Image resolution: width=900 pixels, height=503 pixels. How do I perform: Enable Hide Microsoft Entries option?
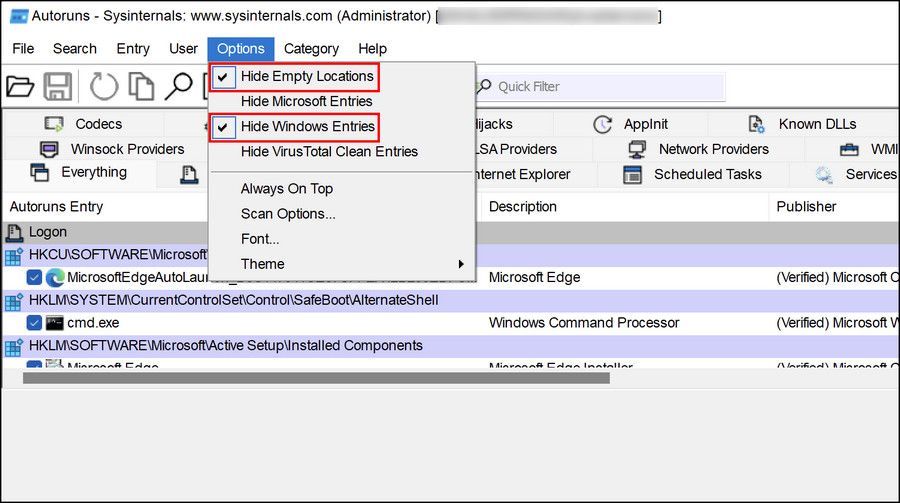point(307,102)
